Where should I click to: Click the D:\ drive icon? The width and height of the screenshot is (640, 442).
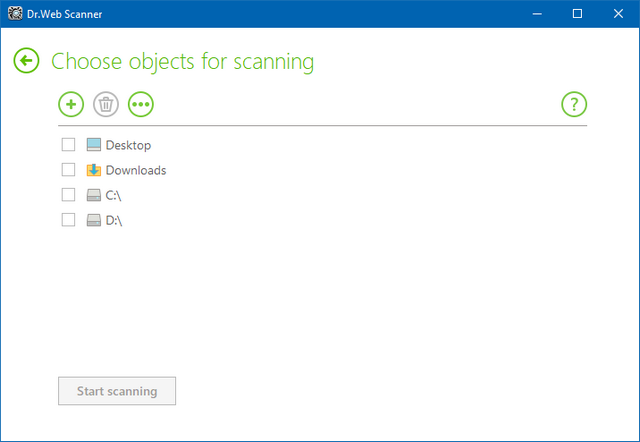point(94,220)
